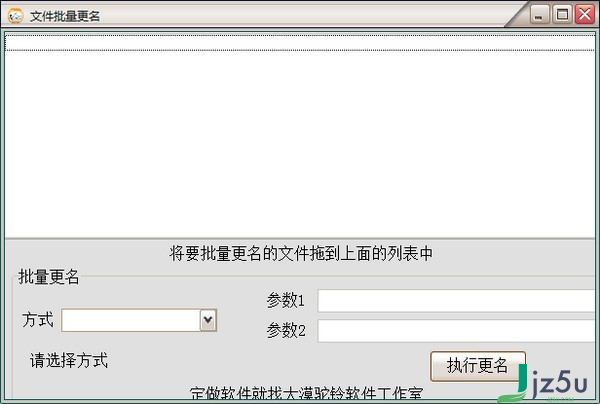The height and width of the screenshot is (404, 600).
Task: Select the dotted focus row in file list
Action: [300, 42]
